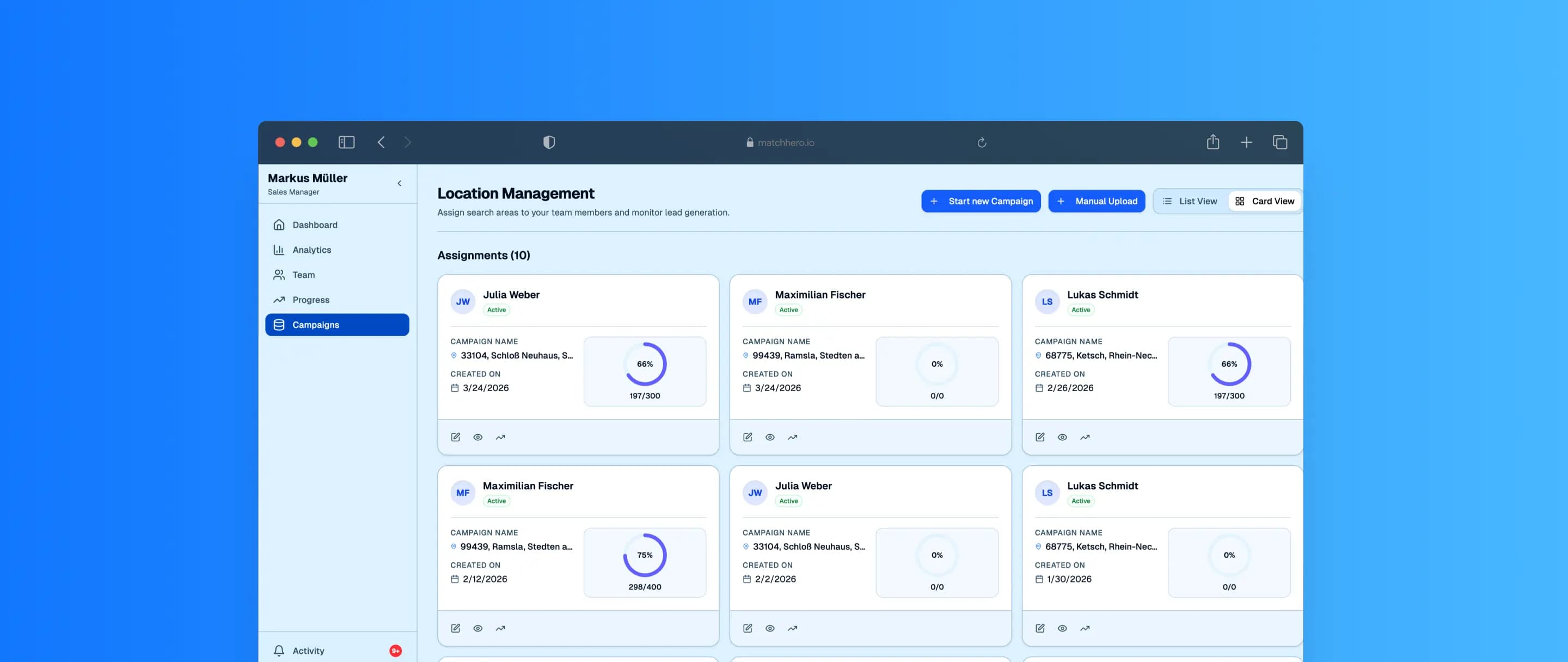Switch to List View
The image size is (1568, 662).
1190,201
